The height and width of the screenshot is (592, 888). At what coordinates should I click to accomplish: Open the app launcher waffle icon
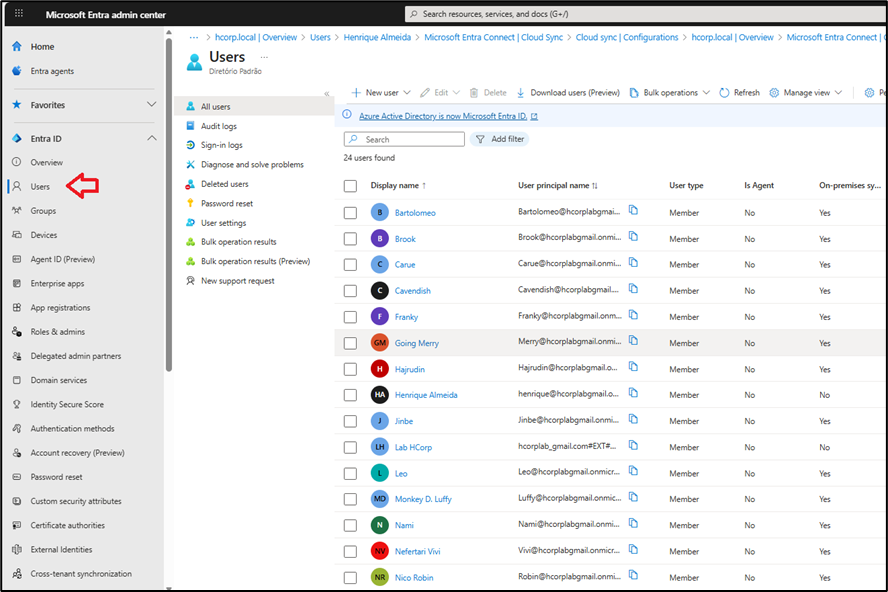[x=18, y=14]
